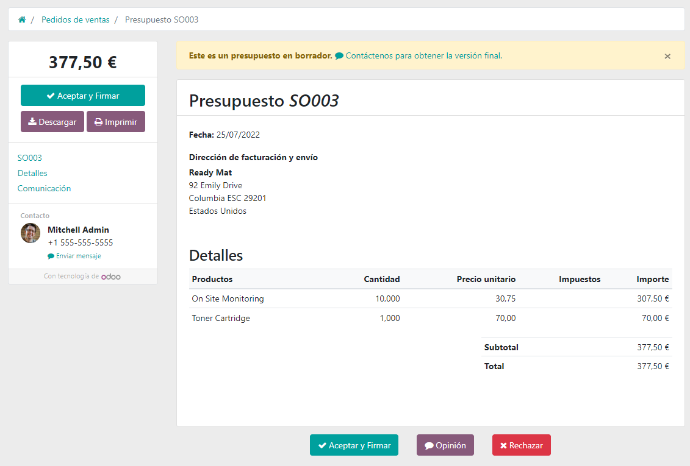Go to Detalles section in sidebar
Viewport: 690px width, 466px height.
click(x=32, y=173)
